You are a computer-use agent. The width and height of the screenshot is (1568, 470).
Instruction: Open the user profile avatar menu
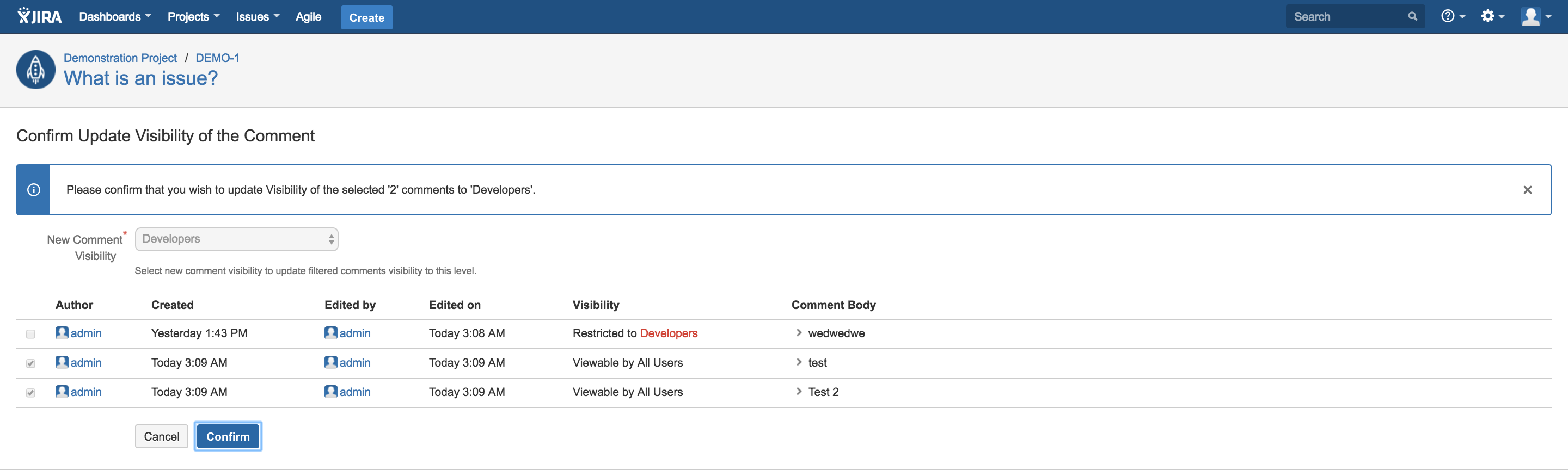tap(1536, 16)
